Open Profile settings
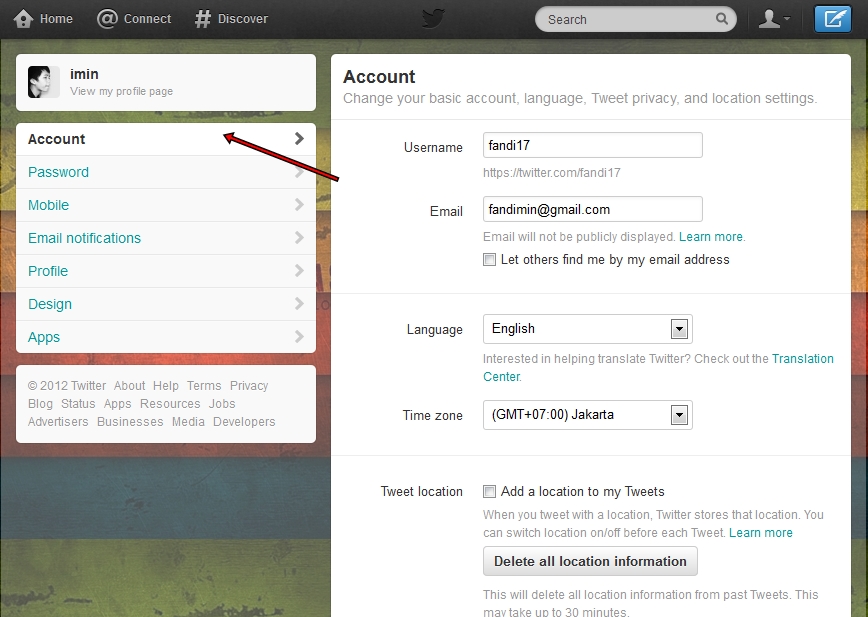Viewport: 868px width, 617px height. 166,271
